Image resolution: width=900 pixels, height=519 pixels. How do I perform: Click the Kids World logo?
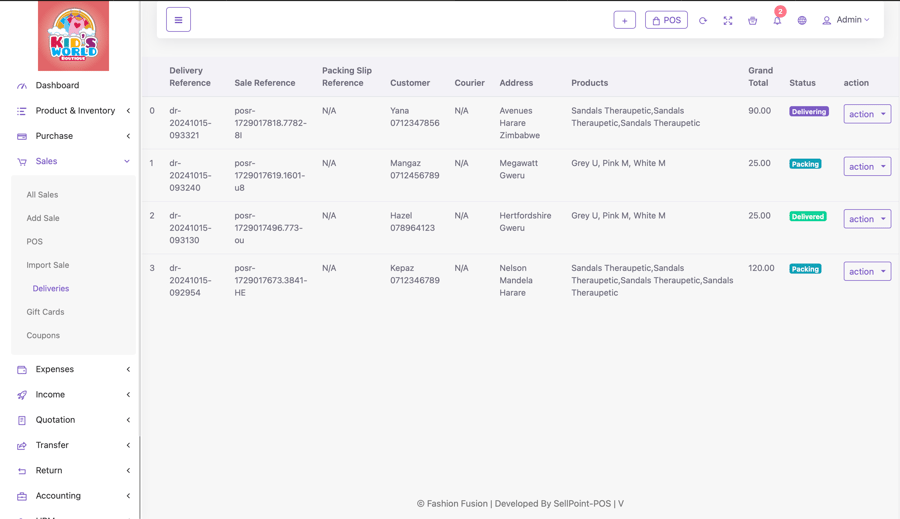tap(73, 37)
